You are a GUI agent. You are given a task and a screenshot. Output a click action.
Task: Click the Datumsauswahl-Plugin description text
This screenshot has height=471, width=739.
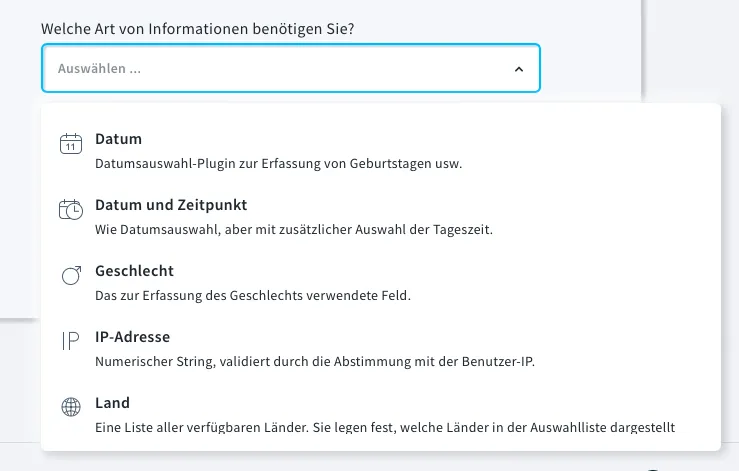[x=279, y=164]
